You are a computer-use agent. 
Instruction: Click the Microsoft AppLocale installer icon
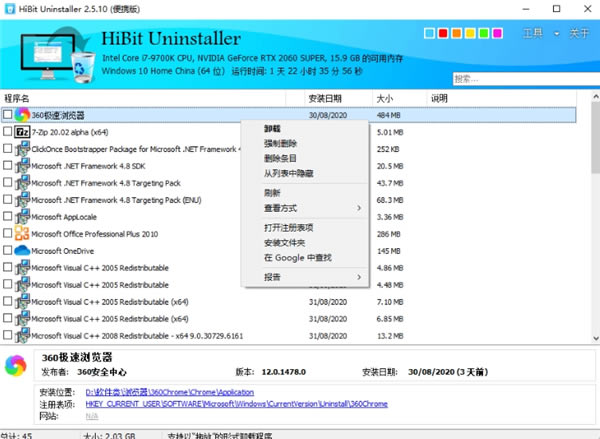point(22,216)
